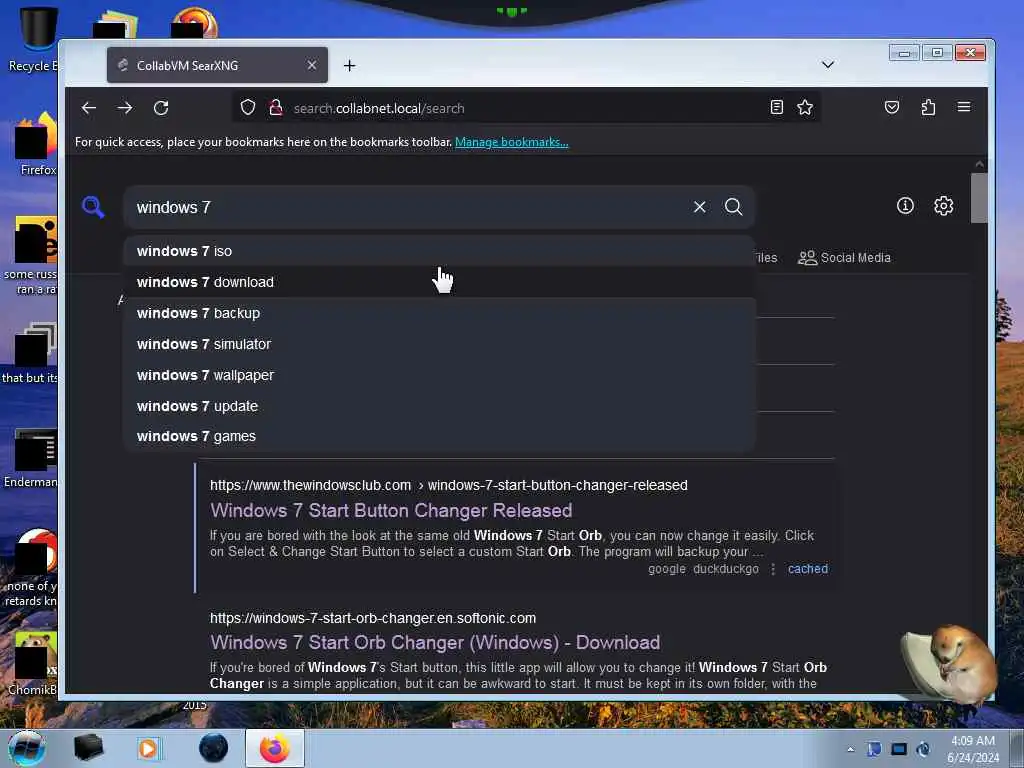Open a new tab with the plus button
The height and width of the screenshot is (768, 1024).
(x=349, y=65)
